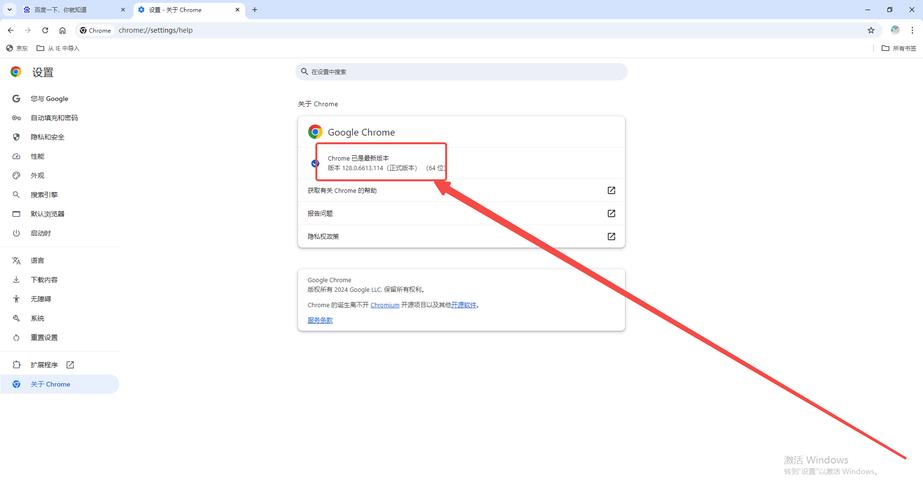
Task: Follow the Chromium link
Action: pyautogui.click(x=385, y=305)
